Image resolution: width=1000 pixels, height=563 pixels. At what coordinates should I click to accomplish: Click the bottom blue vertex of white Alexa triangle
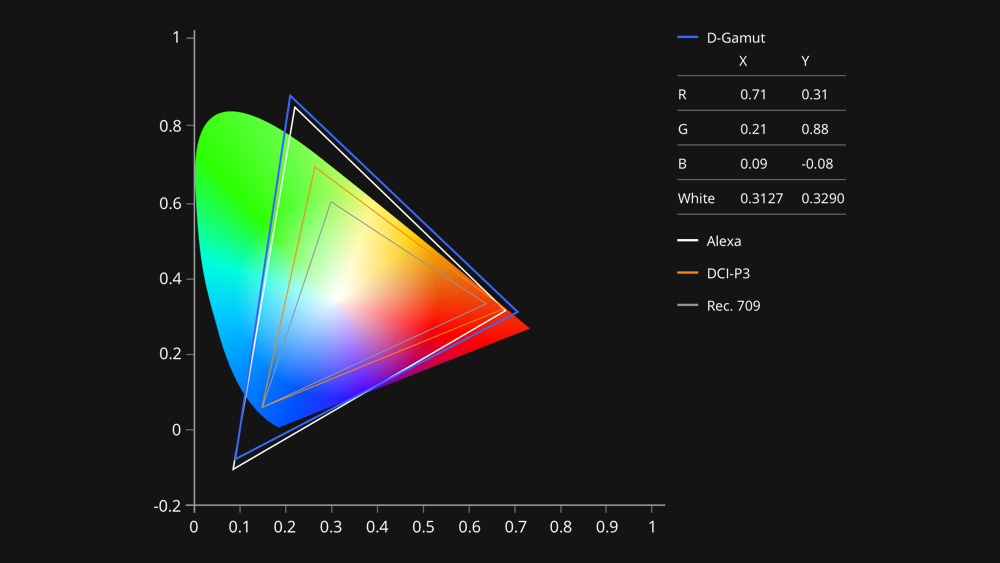pyautogui.click(x=233, y=469)
